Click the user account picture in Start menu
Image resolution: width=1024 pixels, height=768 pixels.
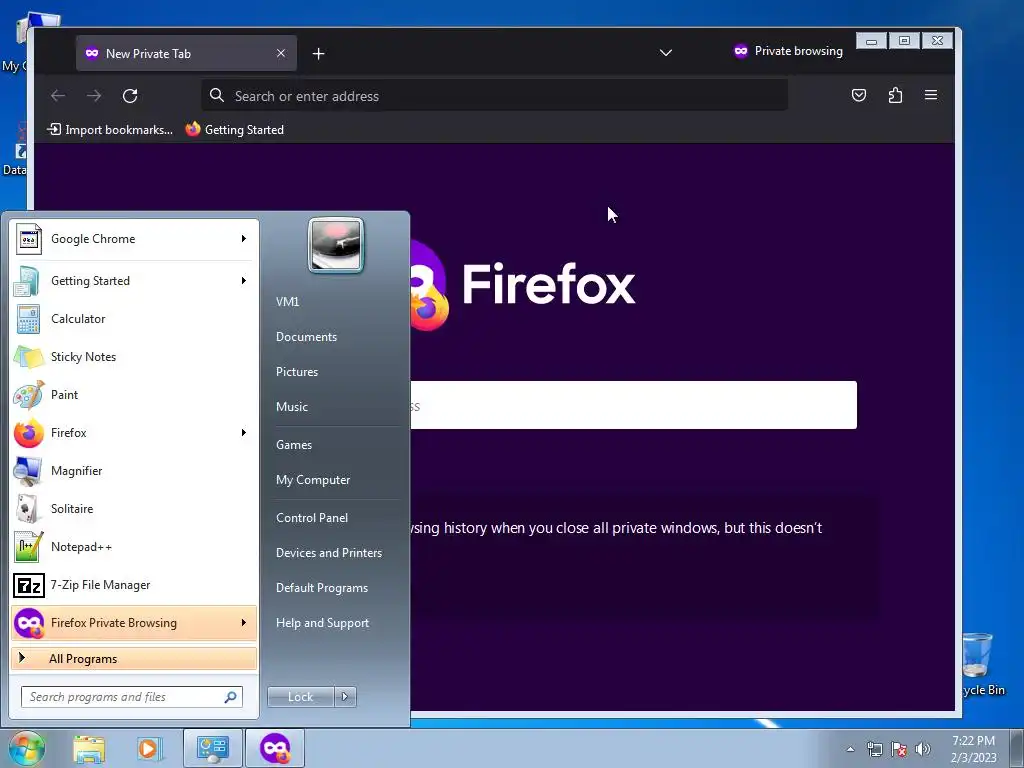tap(336, 245)
